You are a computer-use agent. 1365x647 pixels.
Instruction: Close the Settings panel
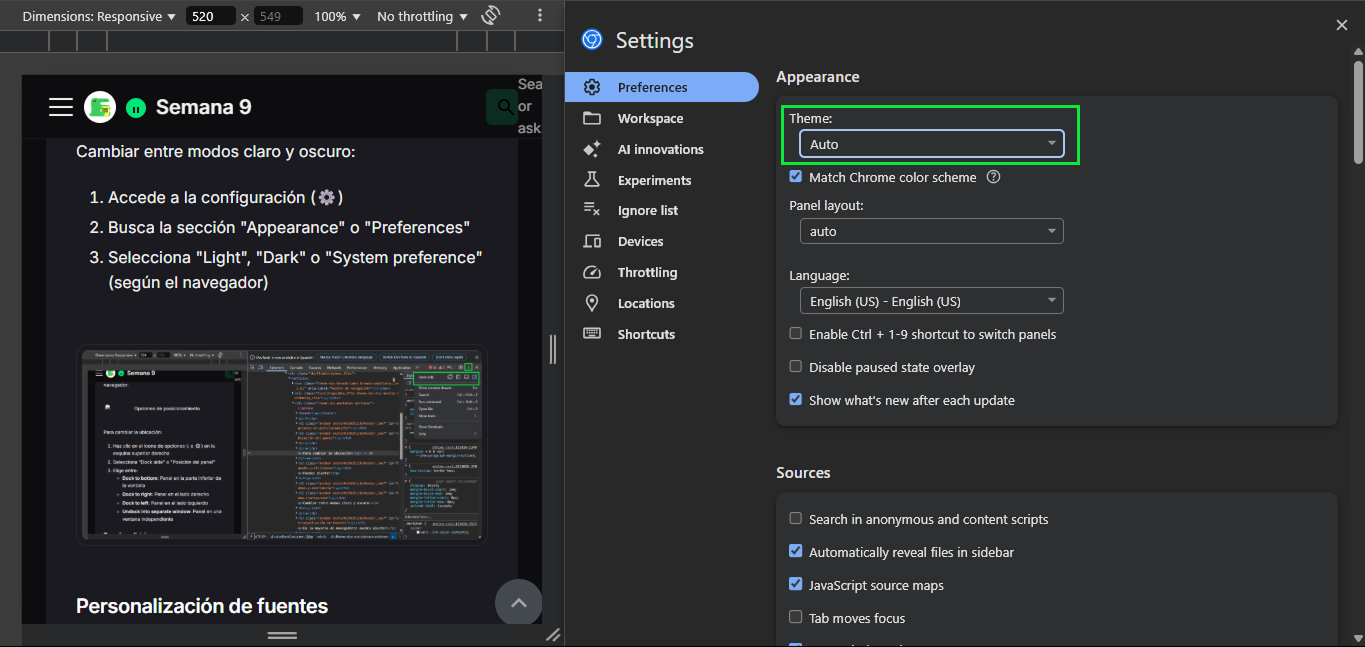1341,25
